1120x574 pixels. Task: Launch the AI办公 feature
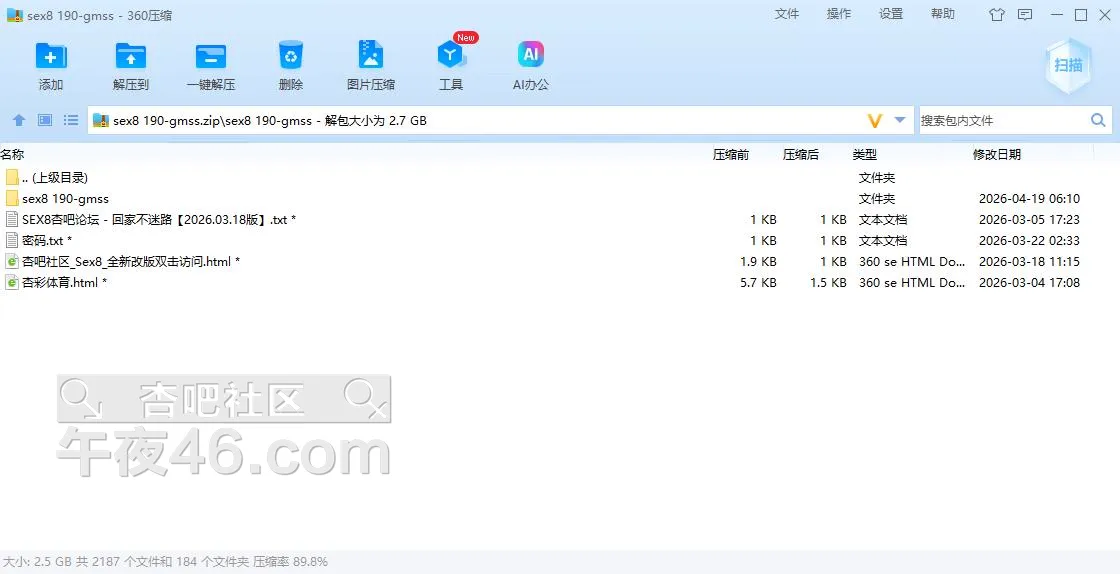click(530, 56)
